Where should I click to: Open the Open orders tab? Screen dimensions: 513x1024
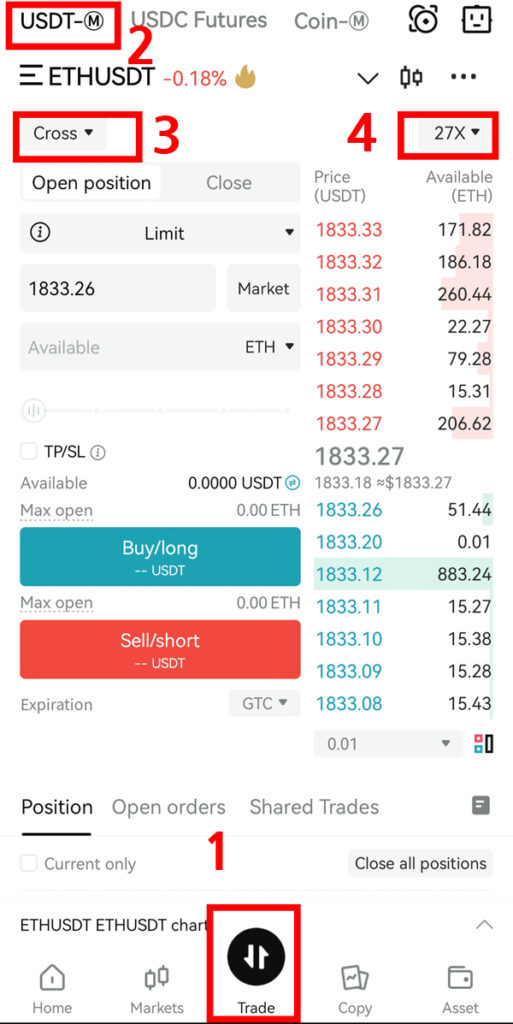(168, 807)
